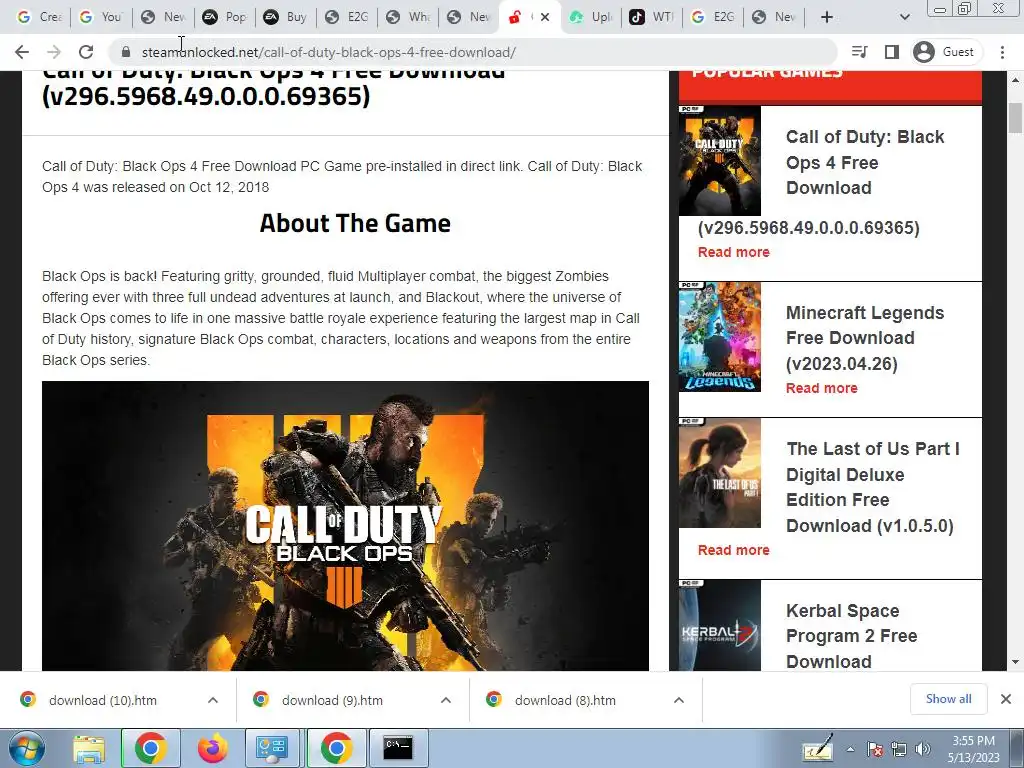Switch to the 'Upl' tab
This screenshot has width=1024, height=768.
(x=591, y=17)
